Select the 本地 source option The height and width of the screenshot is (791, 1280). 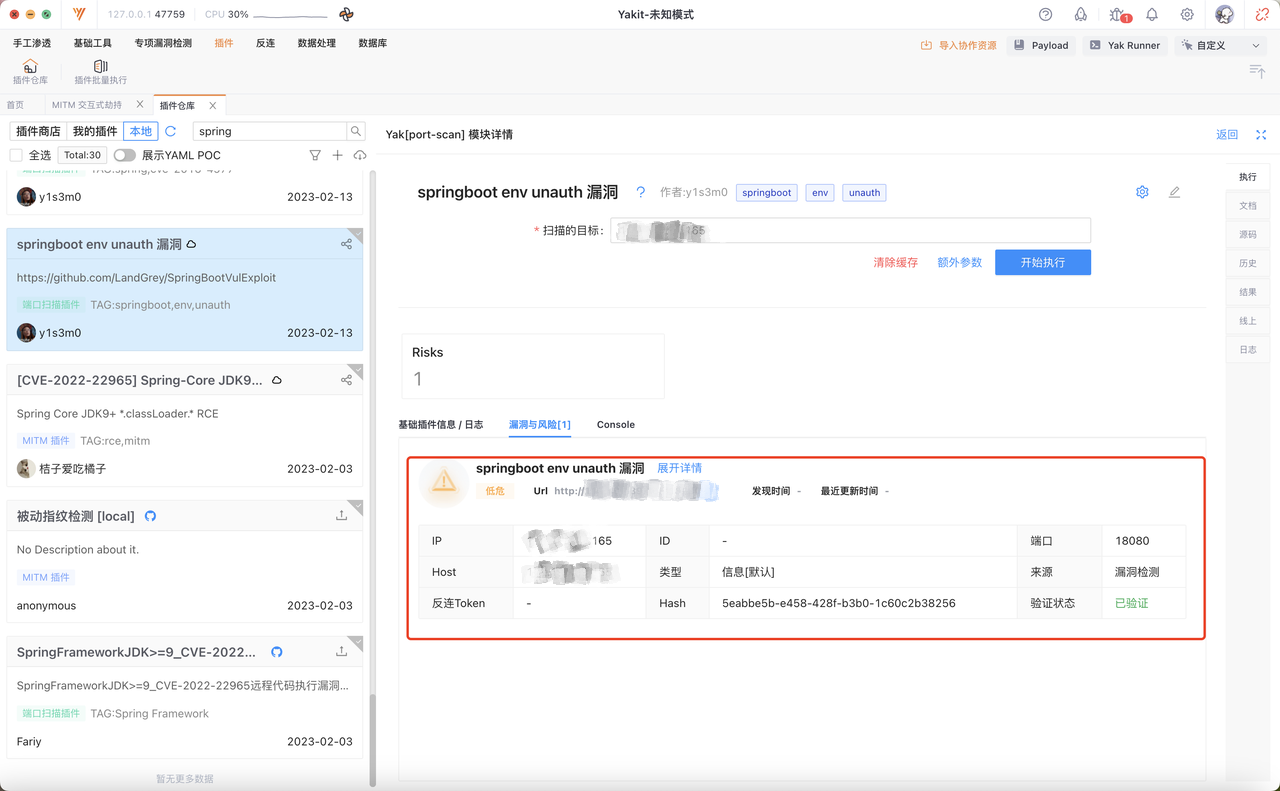[x=141, y=131]
